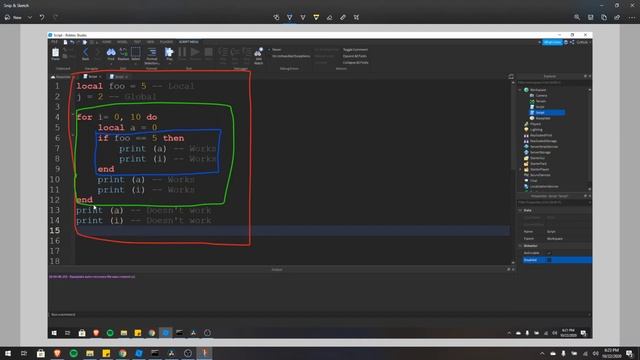This screenshot has width=640, height=360.
Task: Open the New snip dropdown arrow
Action: click(30, 17)
